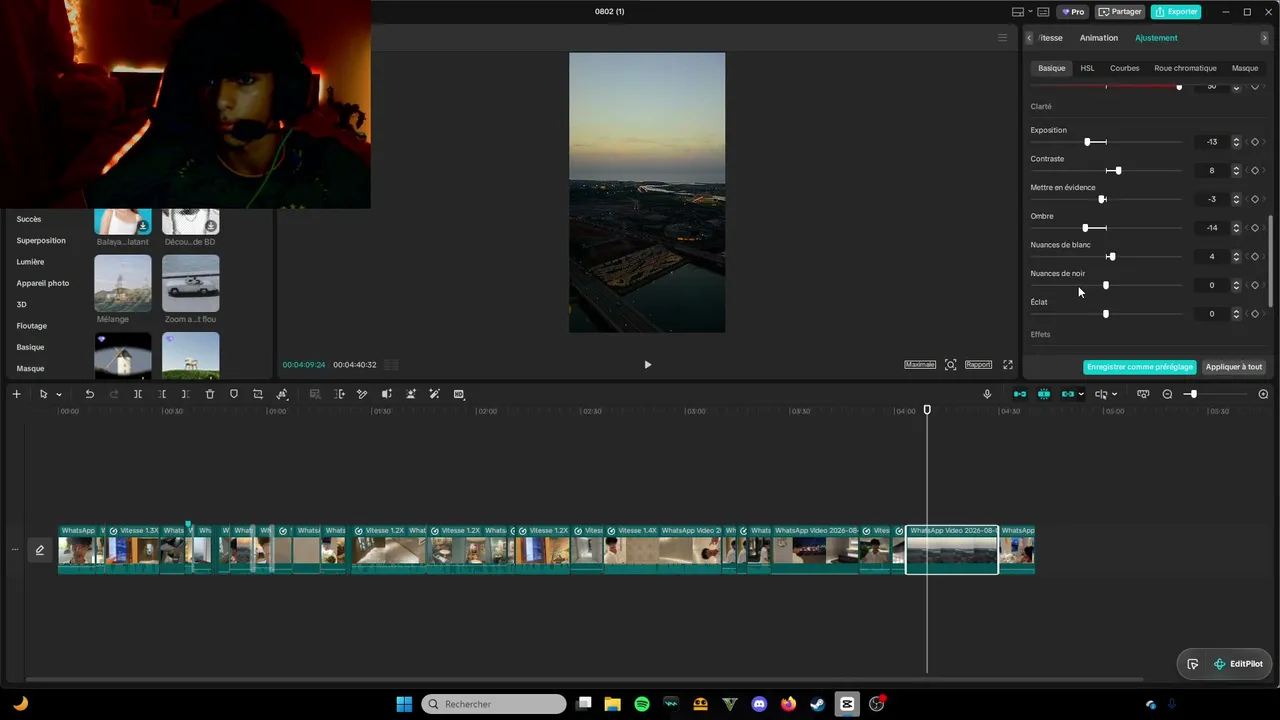This screenshot has height=720, width=1280.
Task: Open the linkage options dropdown arrow
Action: 1081,395
